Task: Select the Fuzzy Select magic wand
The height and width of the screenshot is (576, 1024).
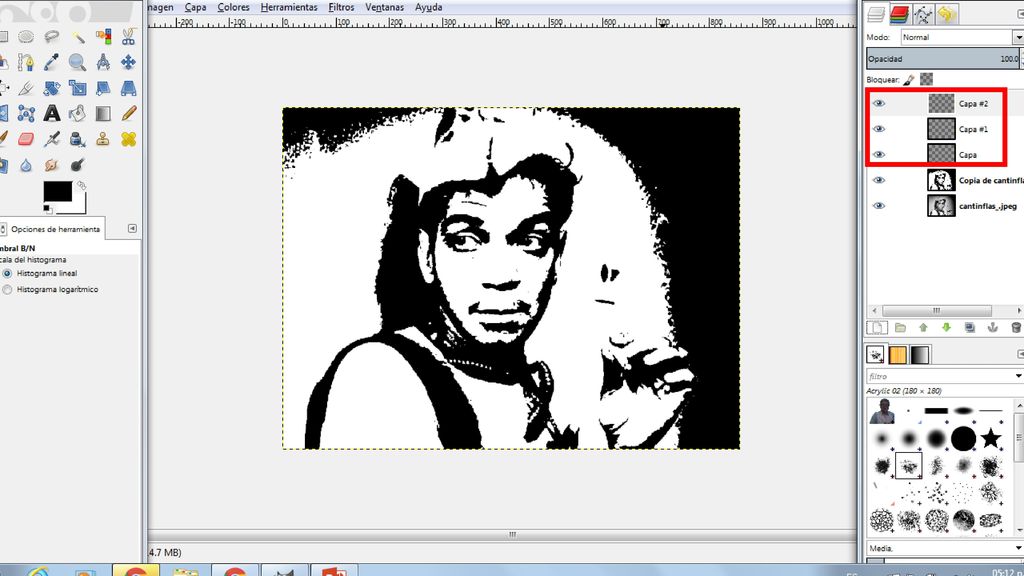Action: pyautogui.click(x=78, y=37)
